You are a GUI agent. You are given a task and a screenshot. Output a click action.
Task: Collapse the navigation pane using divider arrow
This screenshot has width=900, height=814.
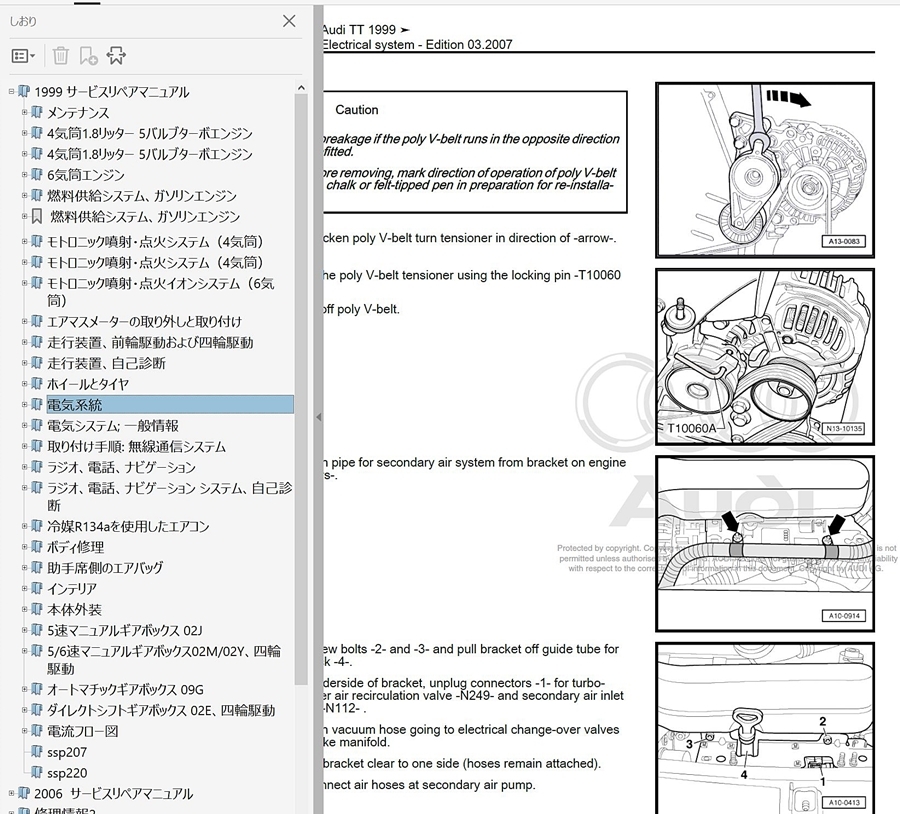(319, 417)
